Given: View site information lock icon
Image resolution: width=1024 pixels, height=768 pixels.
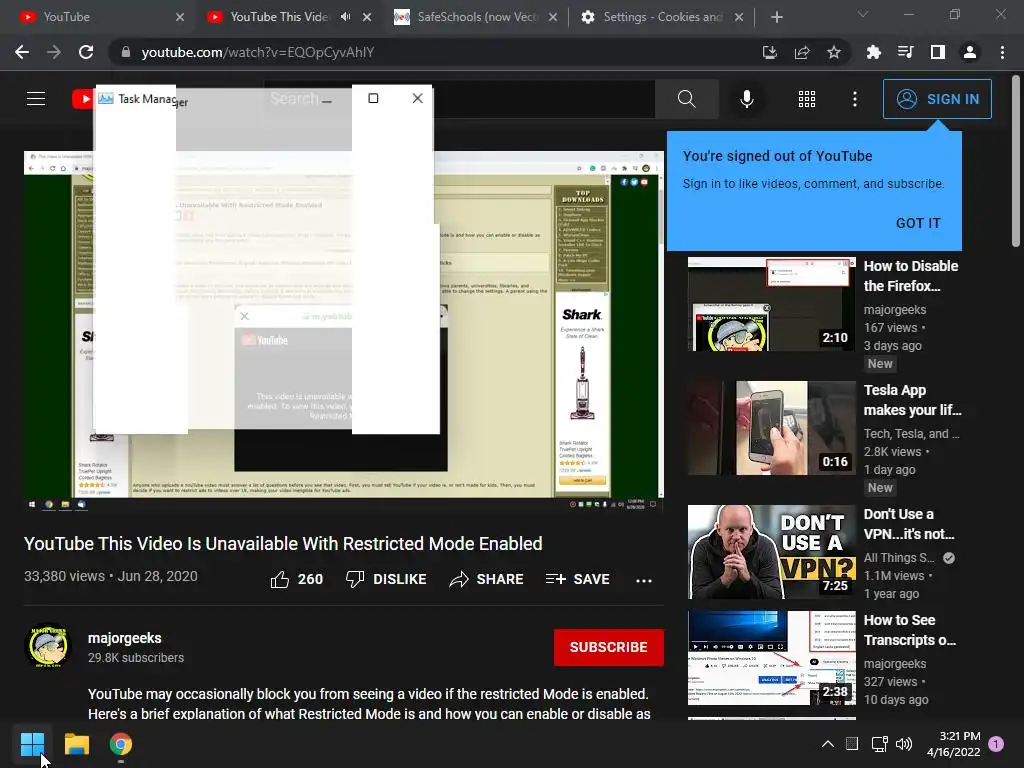Looking at the screenshot, I should coord(126,52).
